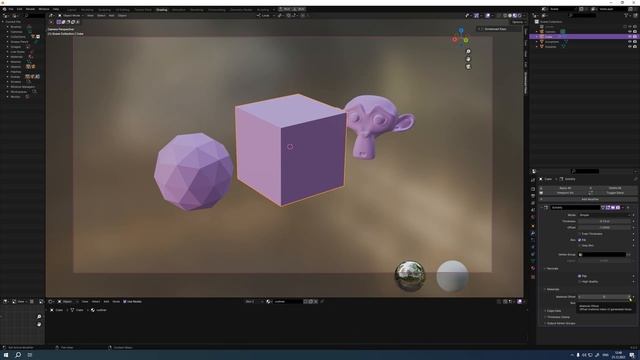Open the viewport Options button
This screenshot has width=640, height=360.
coord(518,22)
